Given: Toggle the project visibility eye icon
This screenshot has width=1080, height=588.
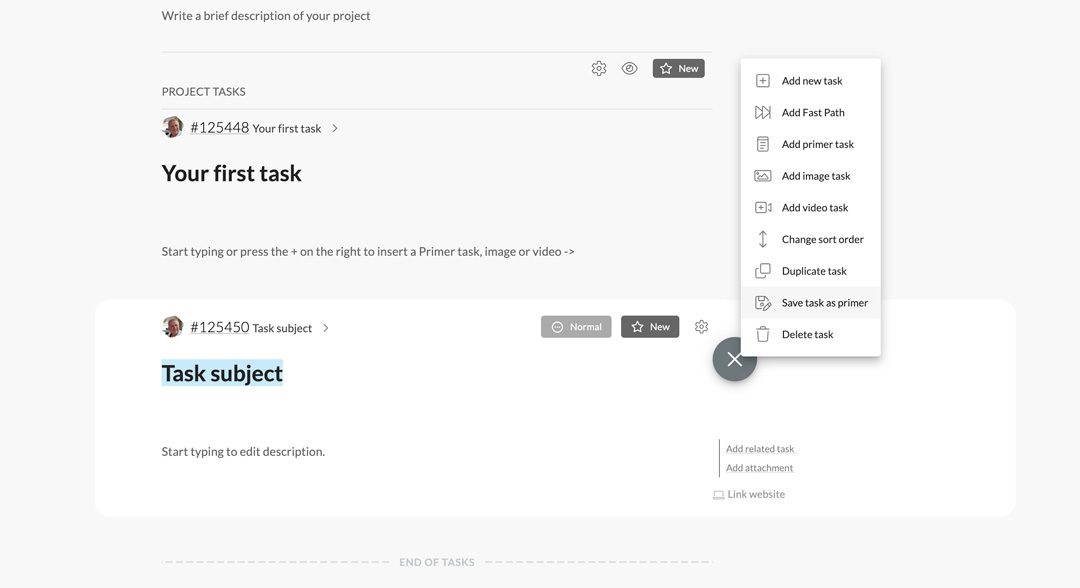Looking at the screenshot, I should tap(629, 68).
